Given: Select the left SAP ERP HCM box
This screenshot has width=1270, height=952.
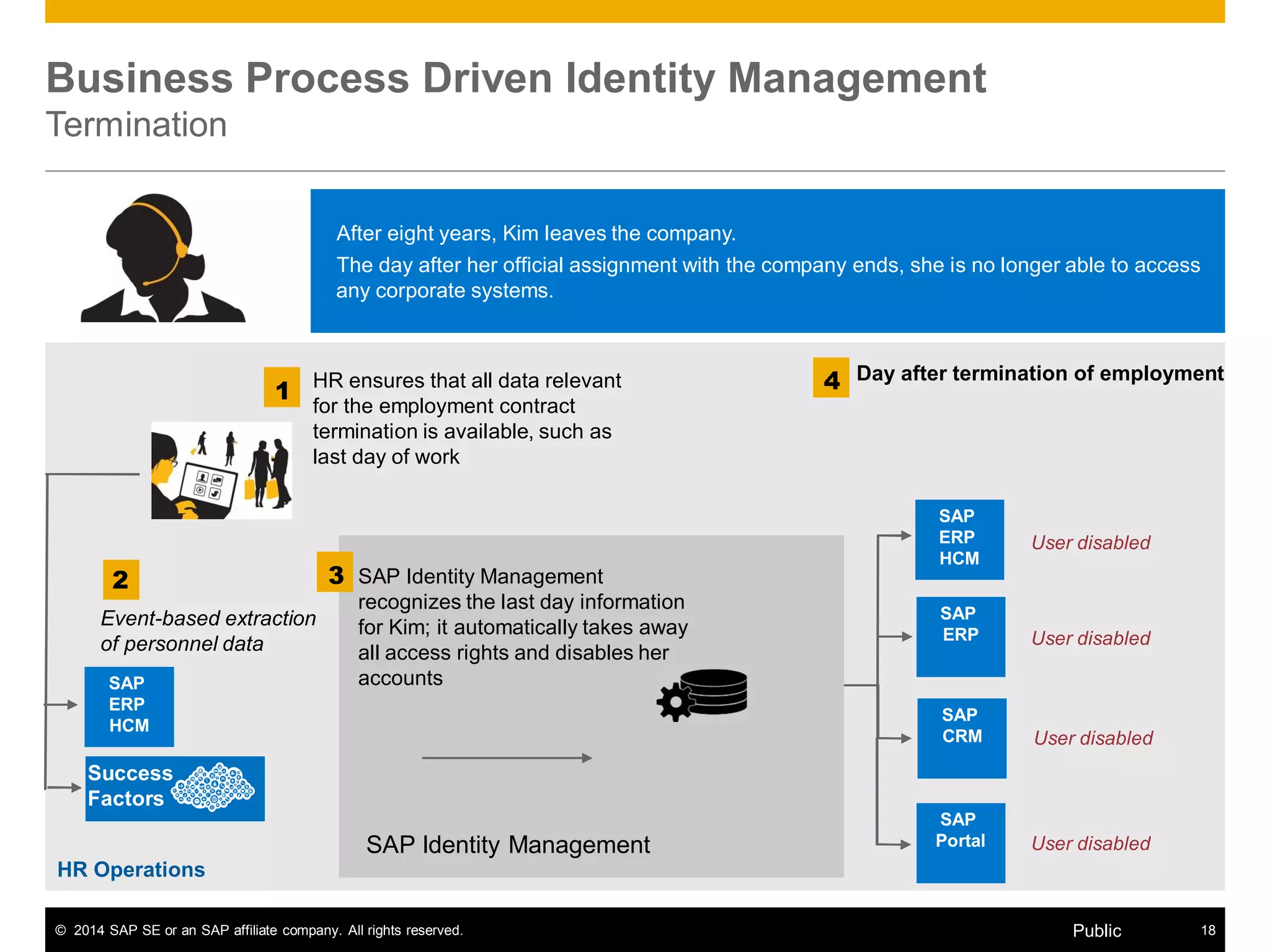Looking at the screenshot, I should (129, 707).
